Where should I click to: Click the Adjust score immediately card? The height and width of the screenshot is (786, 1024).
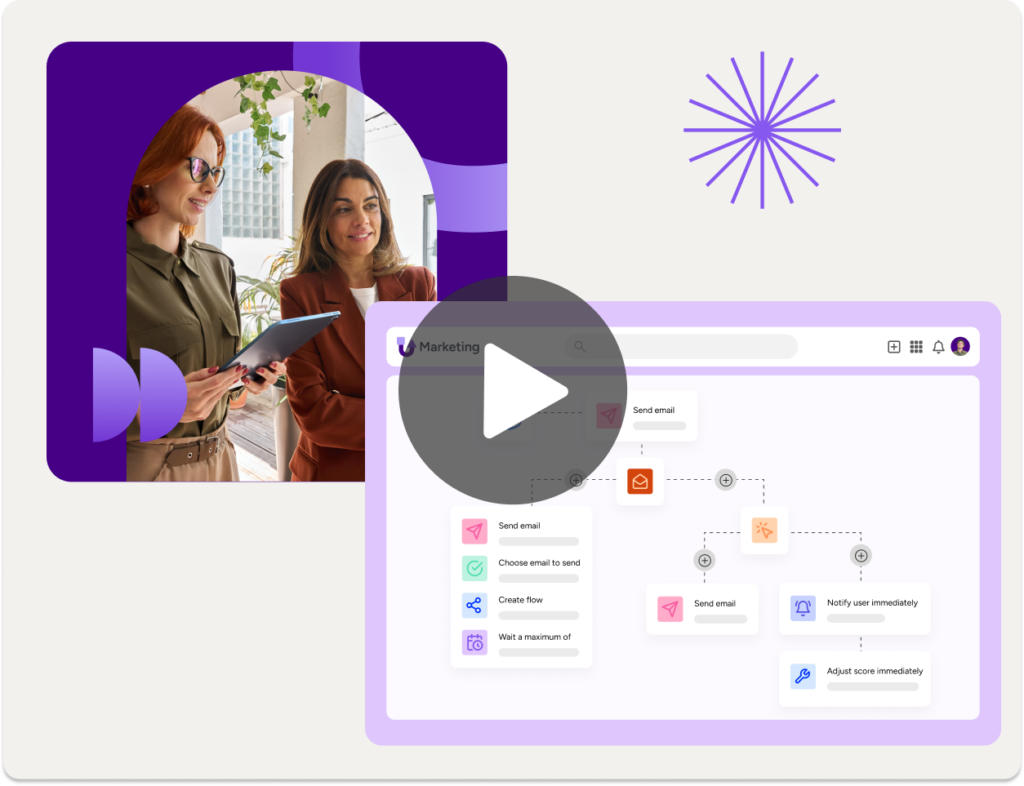[x=855, y=676]
